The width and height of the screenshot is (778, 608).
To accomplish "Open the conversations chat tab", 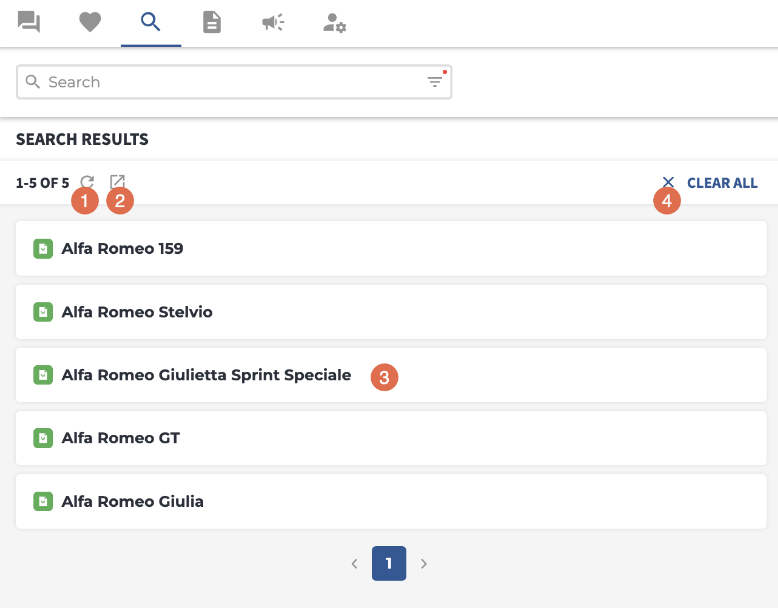I will [29, 22].
